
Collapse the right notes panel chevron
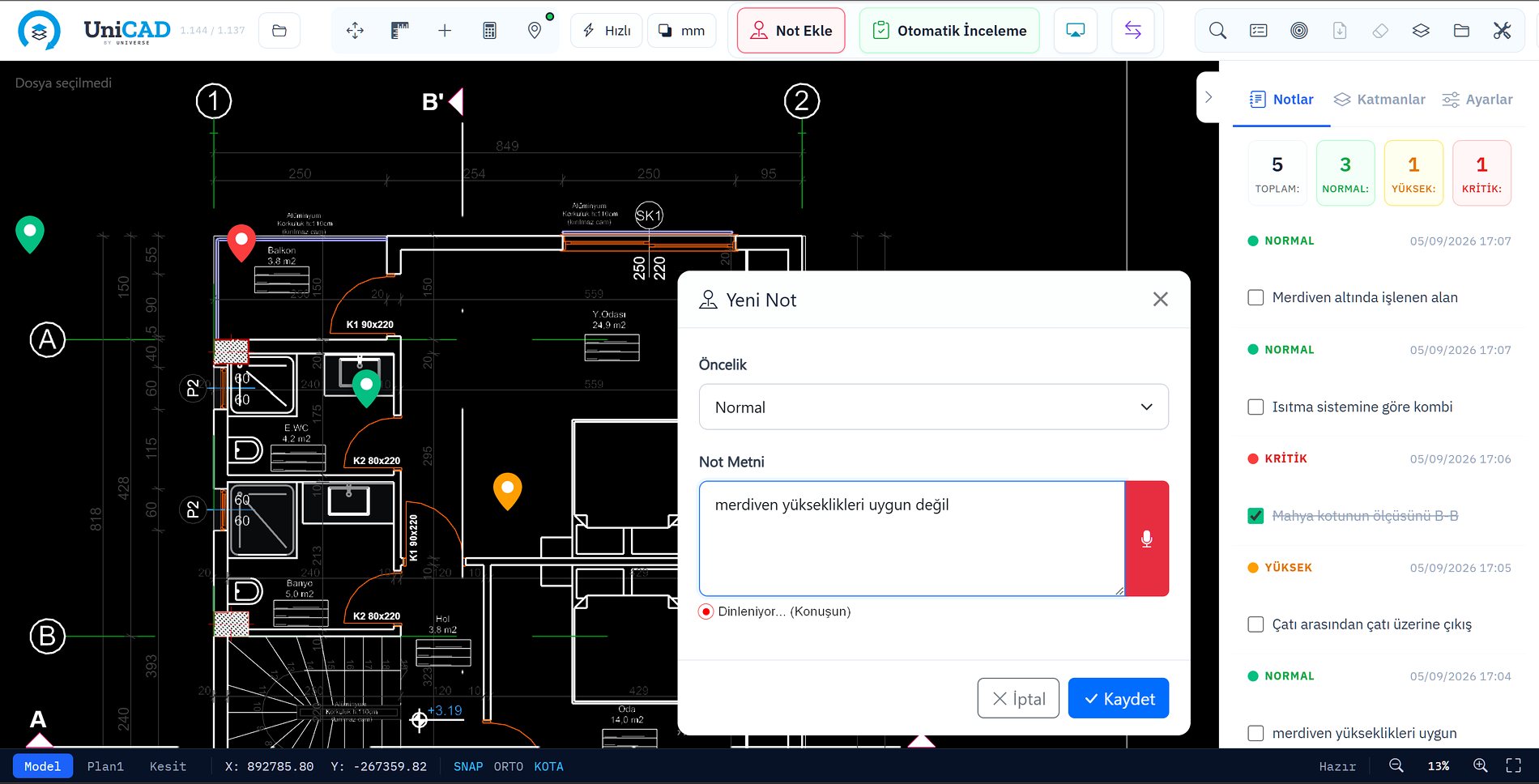(1209, 97)
